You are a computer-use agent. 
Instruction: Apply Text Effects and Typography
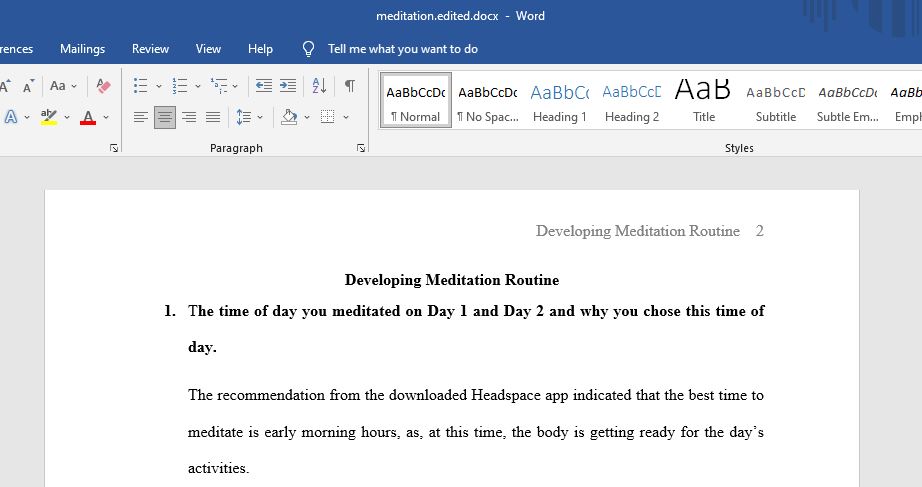pyautogui.click(x=11, y=117)
